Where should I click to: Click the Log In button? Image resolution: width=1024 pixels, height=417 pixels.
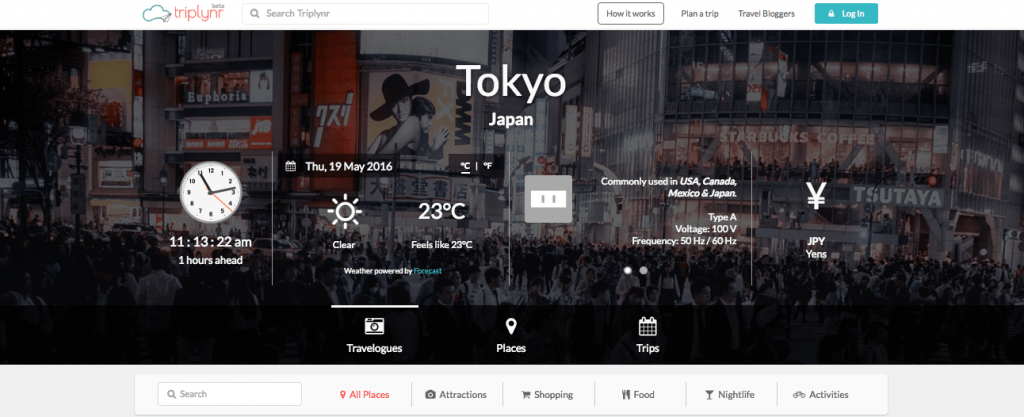[x=846, y=14]
